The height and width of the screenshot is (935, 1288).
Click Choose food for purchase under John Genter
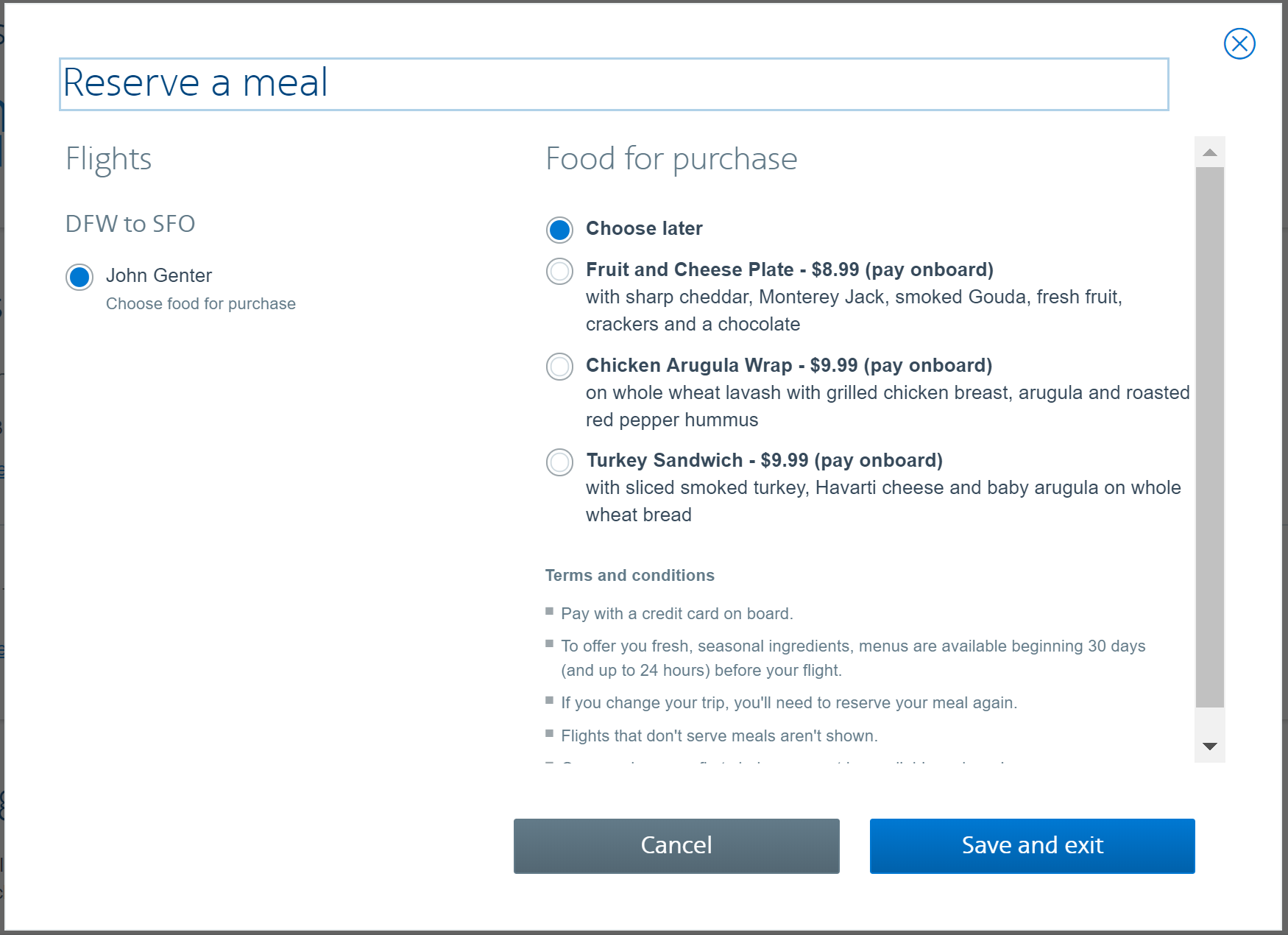click(x=201, y=304)
